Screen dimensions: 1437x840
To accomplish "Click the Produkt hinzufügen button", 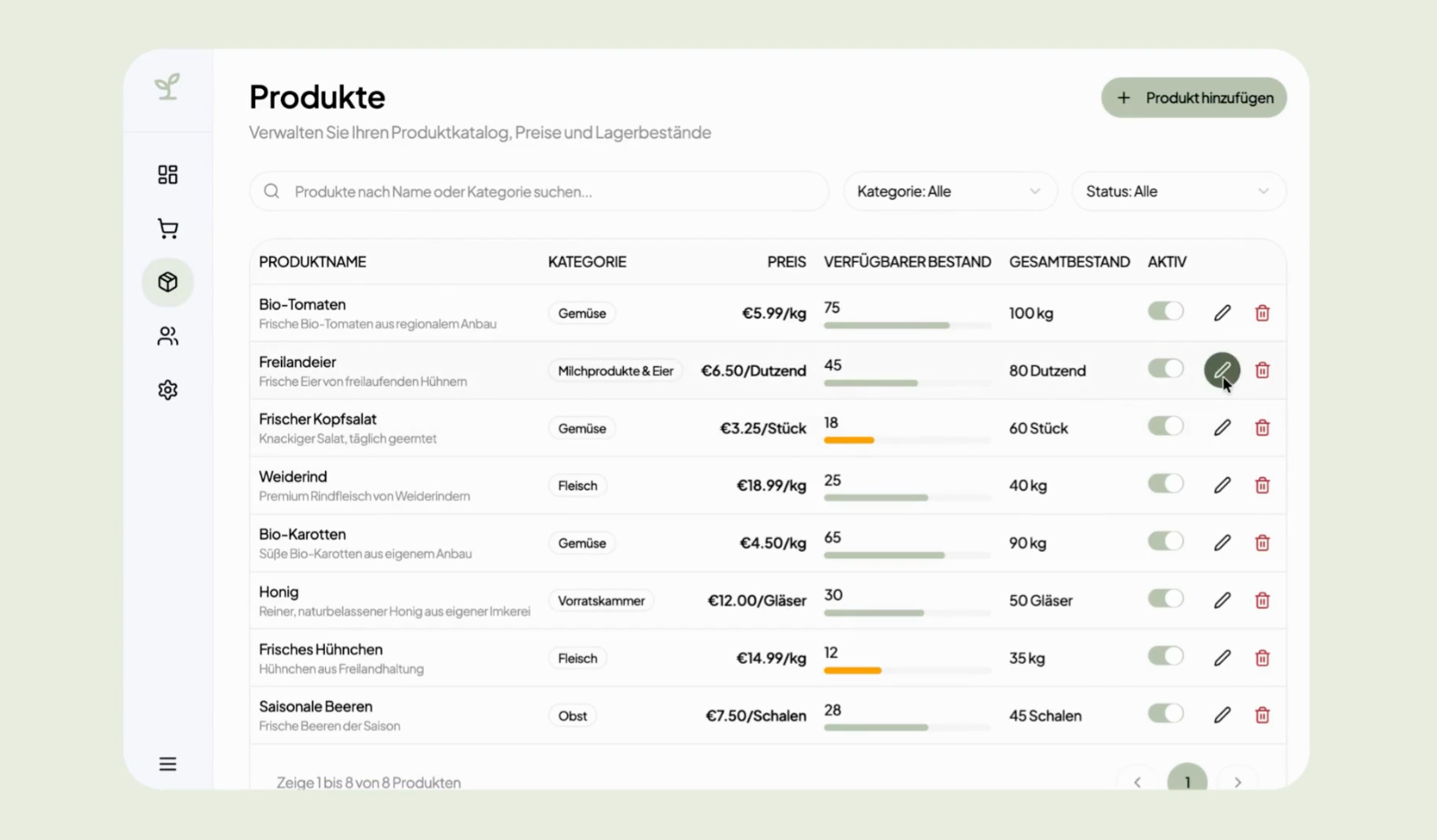I will pyautogui.click(x=1193, y=98).
